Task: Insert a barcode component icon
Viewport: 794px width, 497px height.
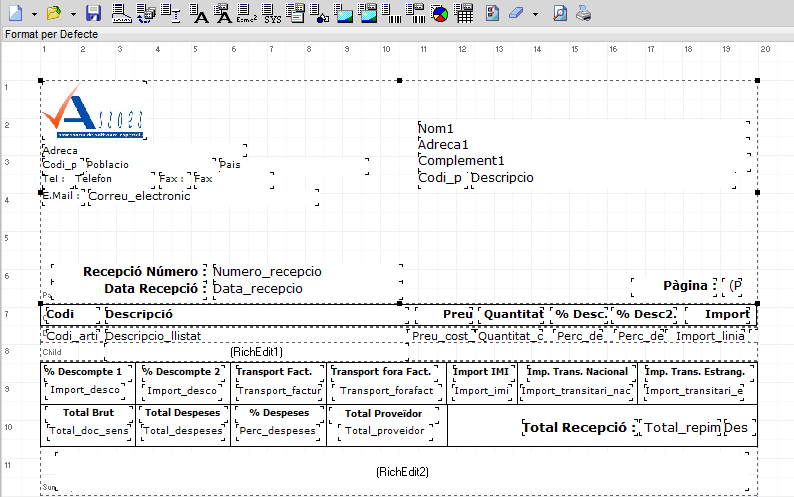Action: [x=391, y=14]
